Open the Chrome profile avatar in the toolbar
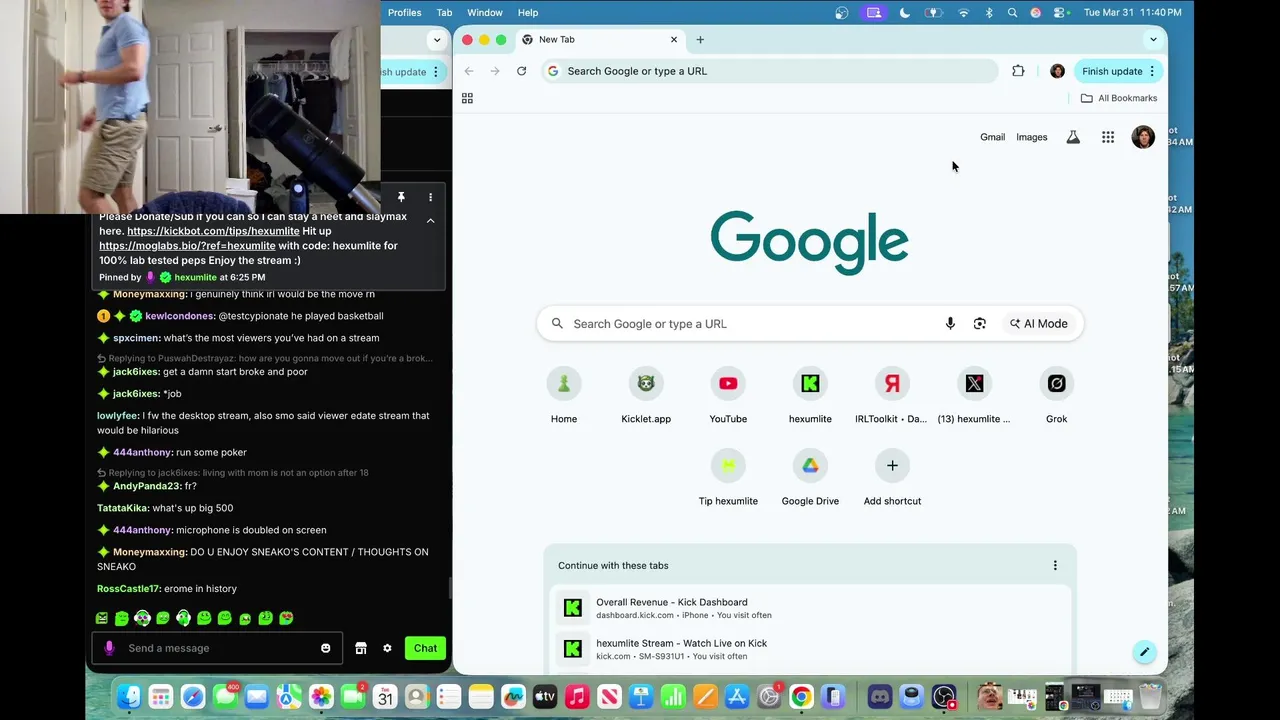This screenshot has height=720, width=1280. coord(1057,71)
